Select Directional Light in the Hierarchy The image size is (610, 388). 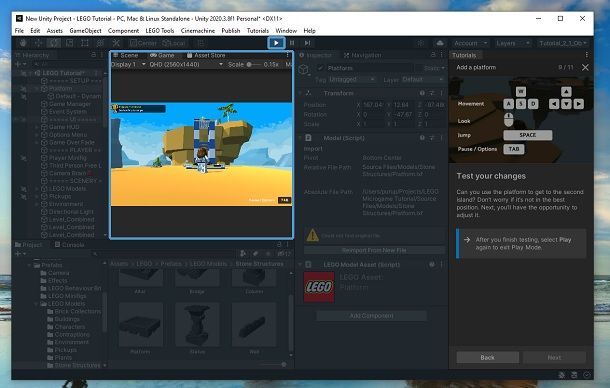pos(71,212)
